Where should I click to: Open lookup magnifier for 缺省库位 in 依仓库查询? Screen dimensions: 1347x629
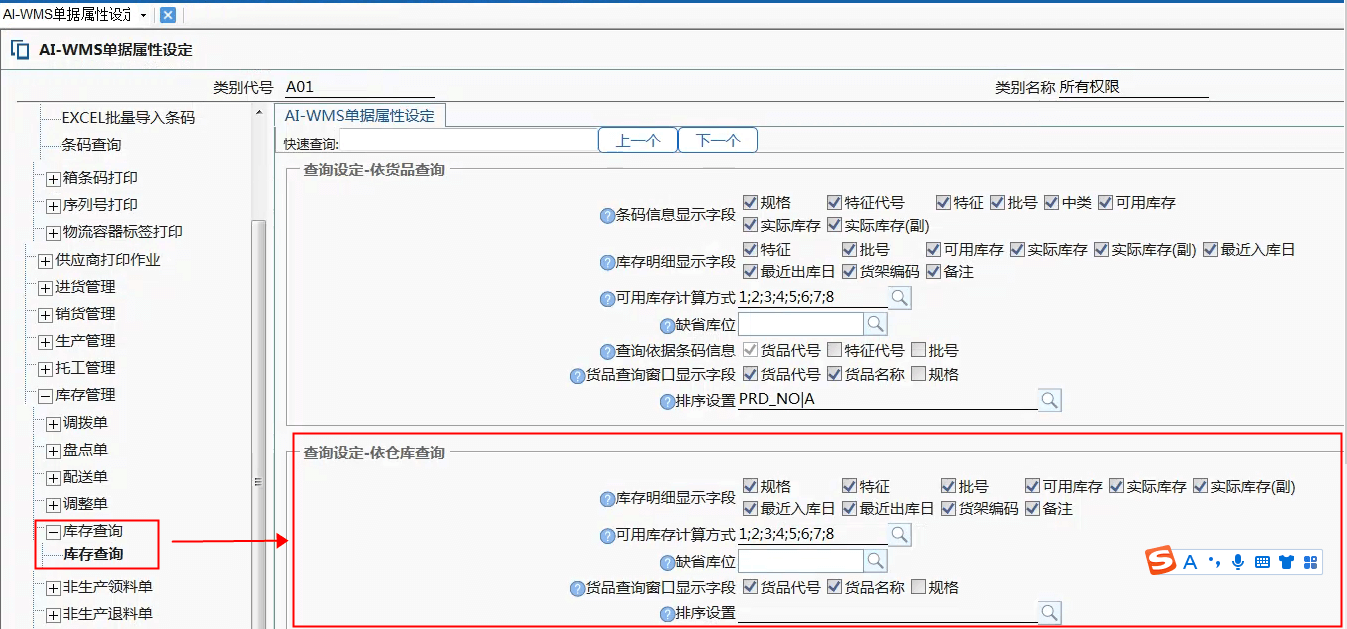click(875, 560)
